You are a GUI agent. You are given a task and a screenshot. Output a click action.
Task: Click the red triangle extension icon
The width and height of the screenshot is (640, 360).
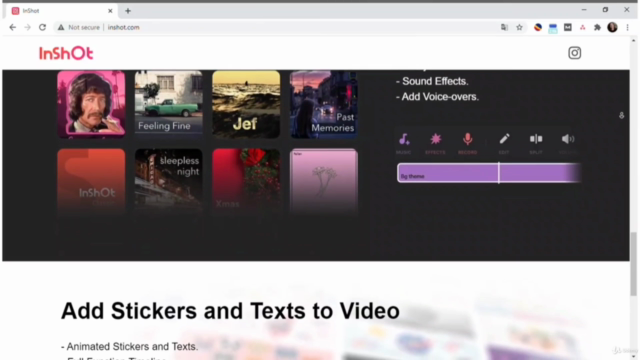point(582,27)
